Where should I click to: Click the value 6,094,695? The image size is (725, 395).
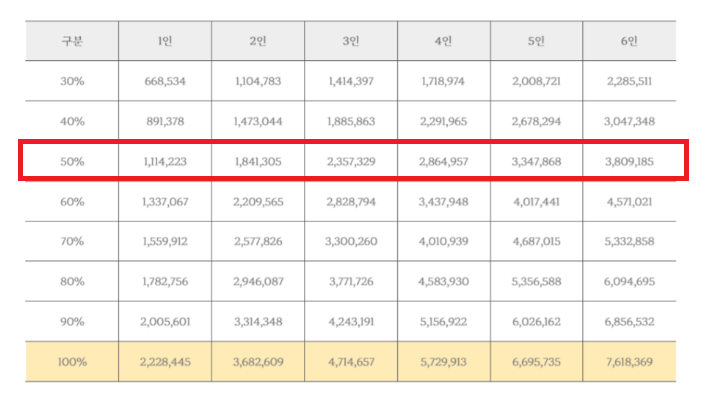click(x=629, y=282)
